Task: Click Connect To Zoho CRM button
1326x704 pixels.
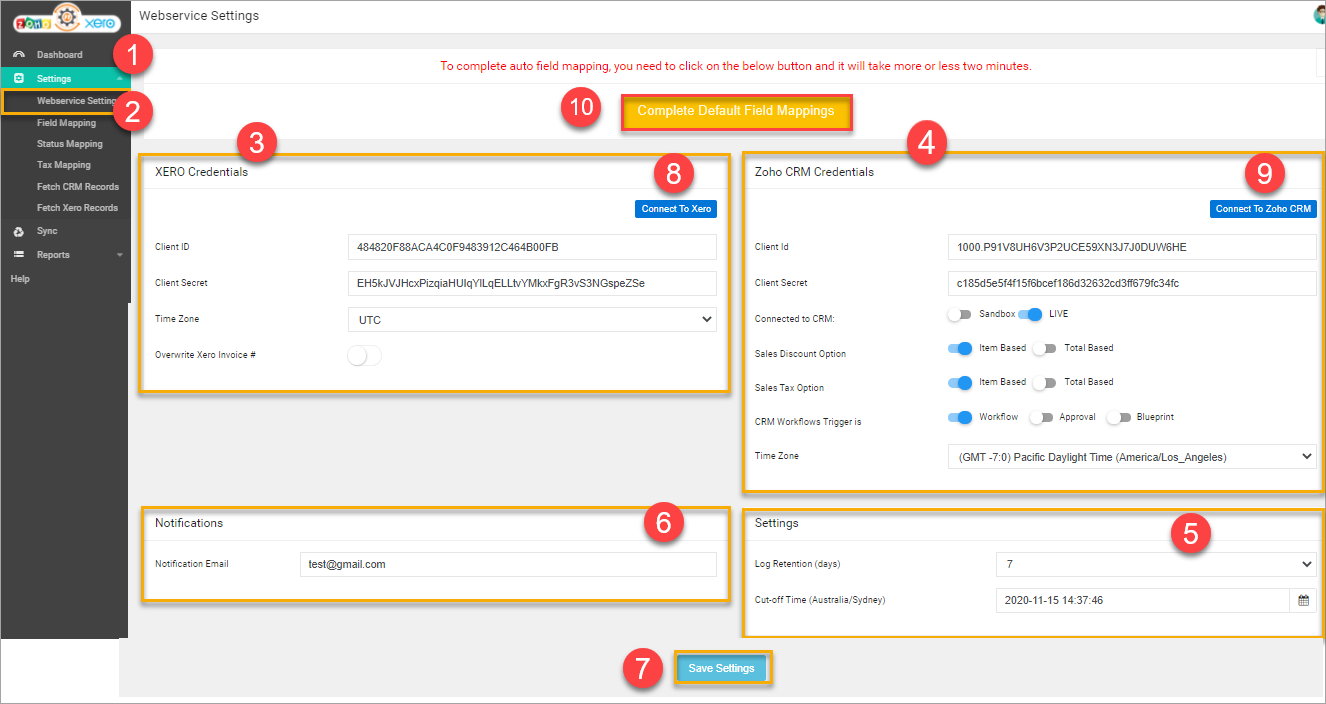Action: click(x=1263, y=209)
